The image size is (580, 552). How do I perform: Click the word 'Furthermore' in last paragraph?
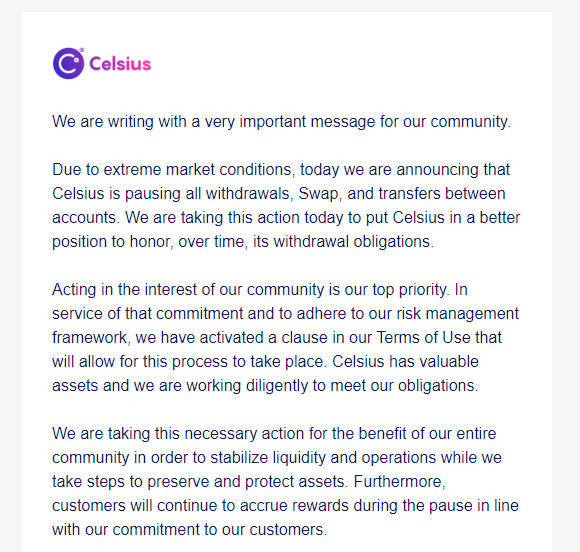pos(399,482)
